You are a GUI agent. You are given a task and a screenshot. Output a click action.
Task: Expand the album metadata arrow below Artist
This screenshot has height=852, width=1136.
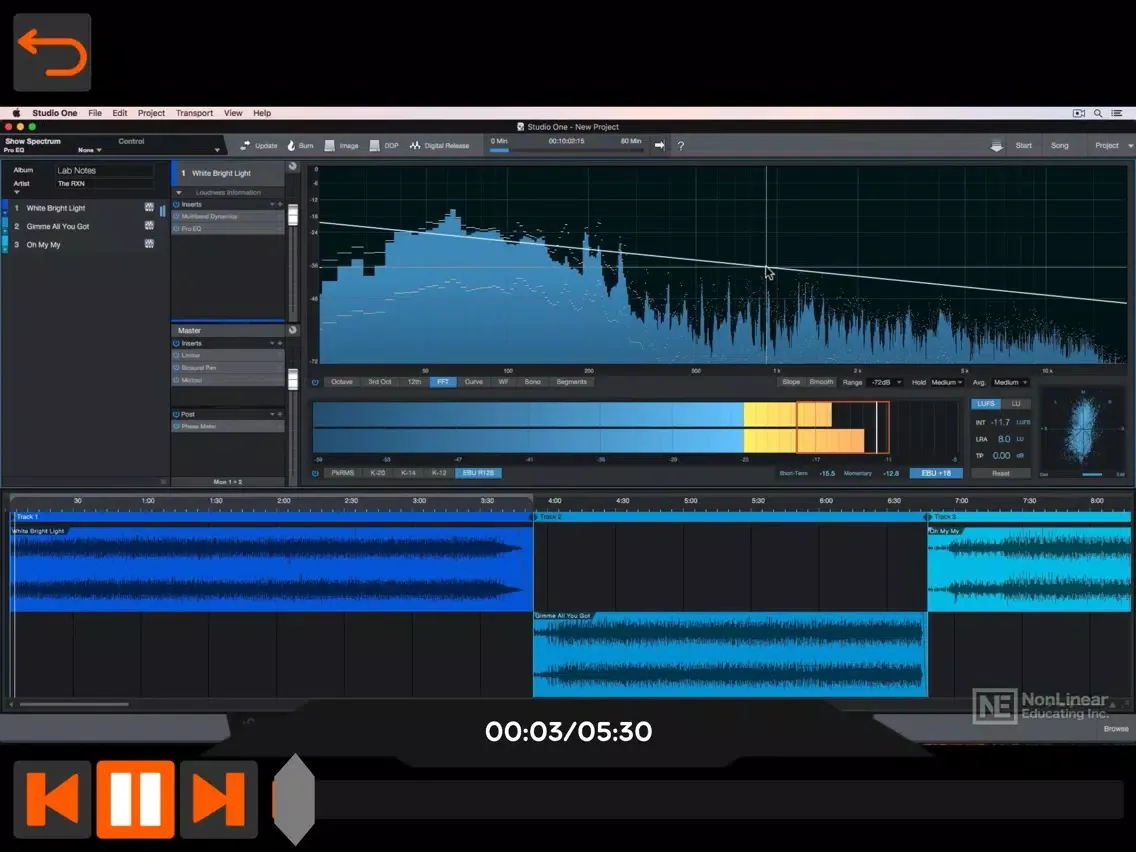(17, 193)
